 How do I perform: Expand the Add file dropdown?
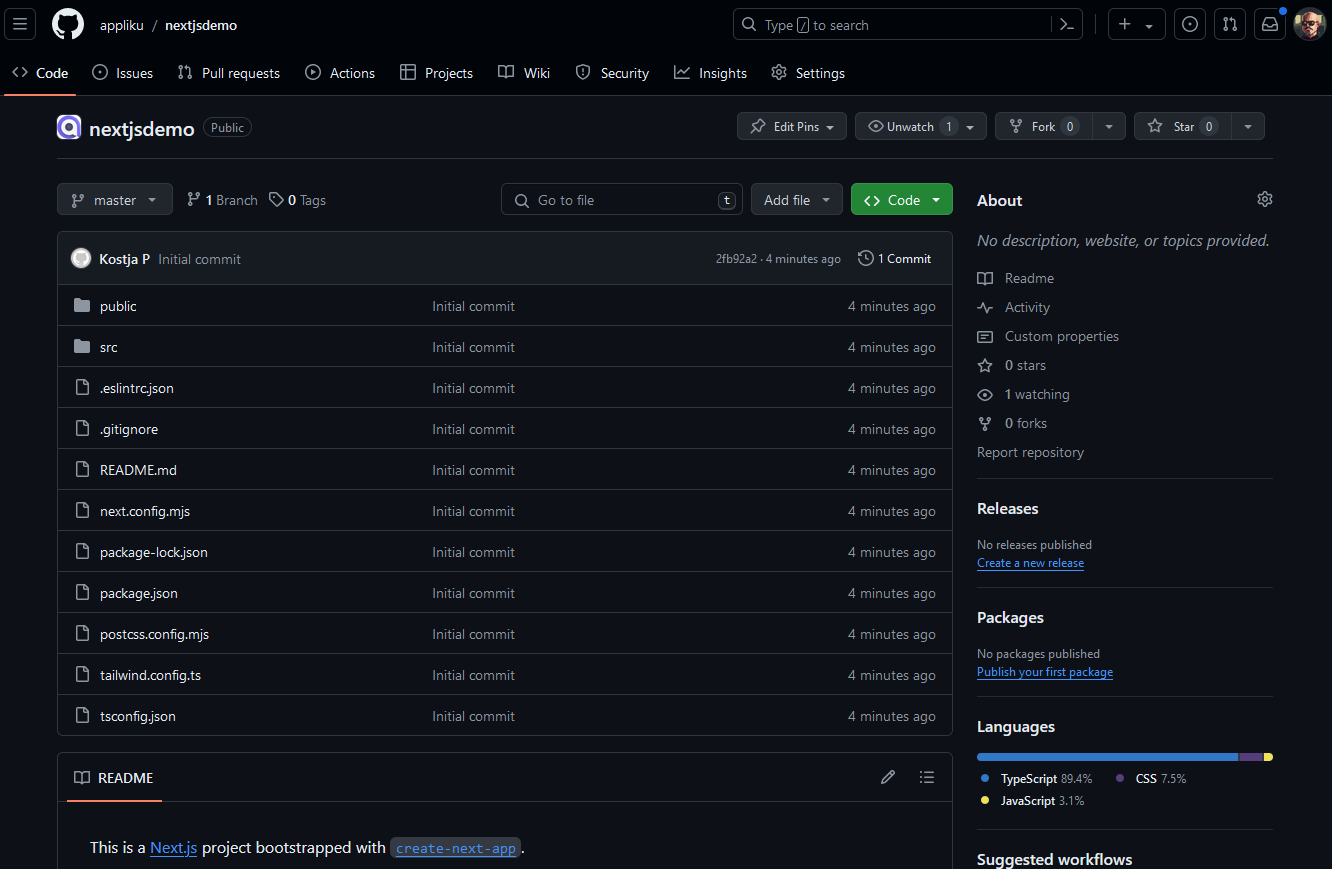797,200
